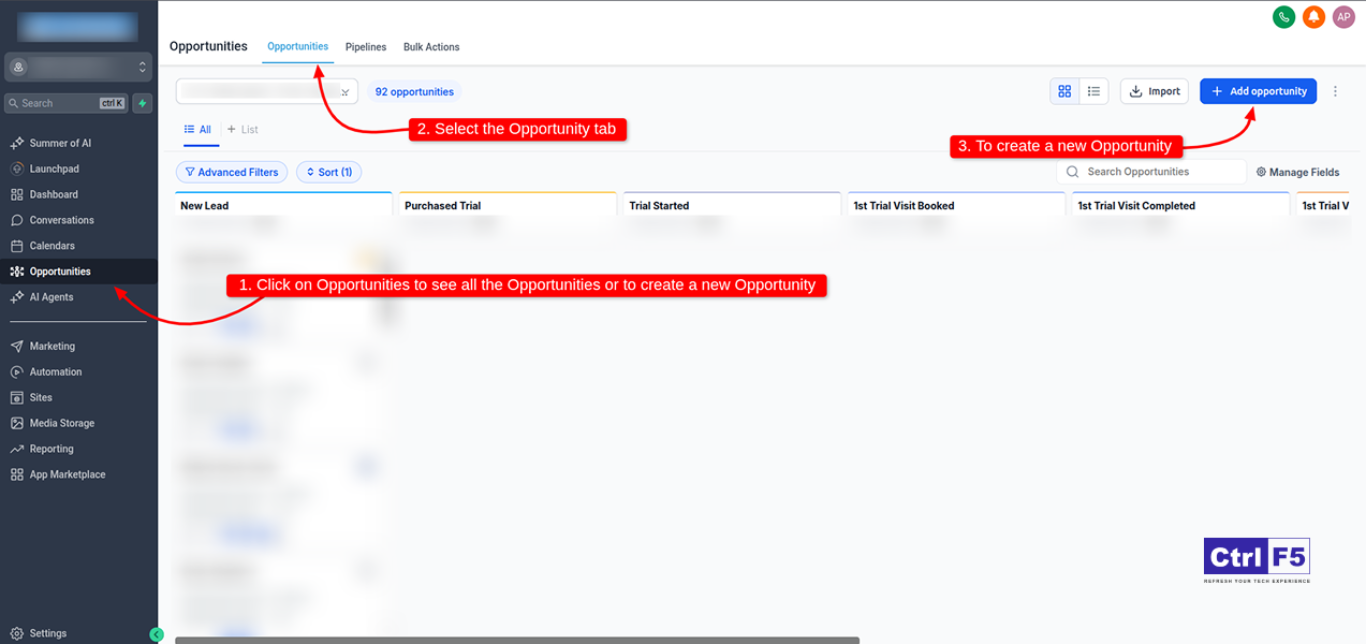
Task: Open the Bulk Actions tab
Action: click(431, 47)
